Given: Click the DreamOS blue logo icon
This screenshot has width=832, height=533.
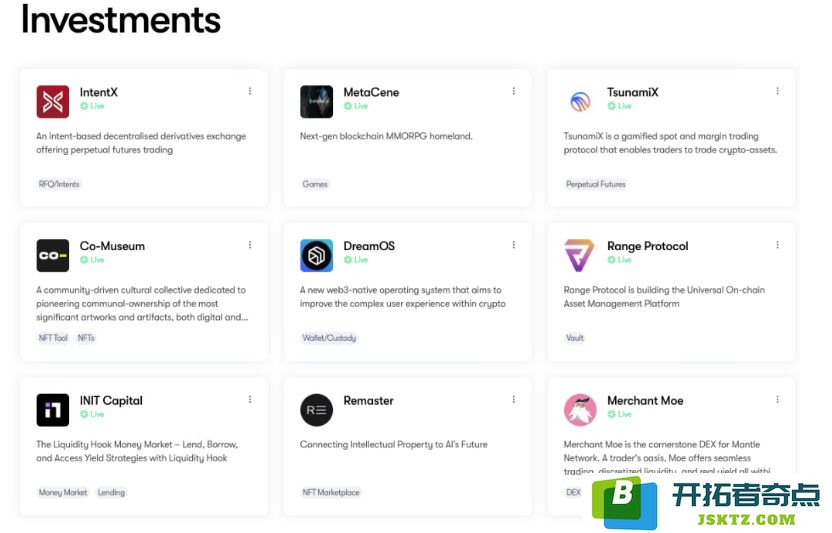Looking at the screenshot, I should (316, 255).
